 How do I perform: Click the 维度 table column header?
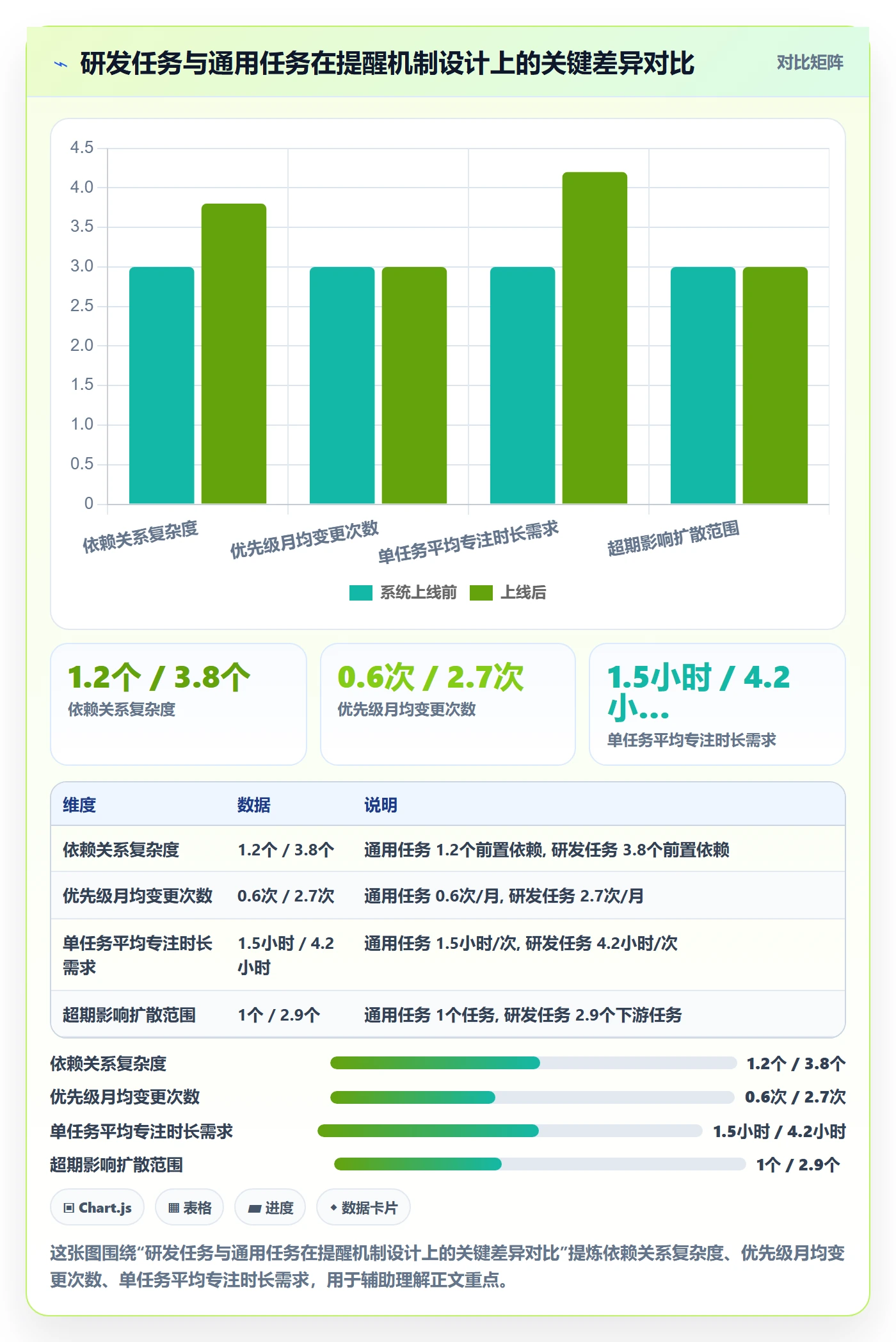[x=79, y=805]
